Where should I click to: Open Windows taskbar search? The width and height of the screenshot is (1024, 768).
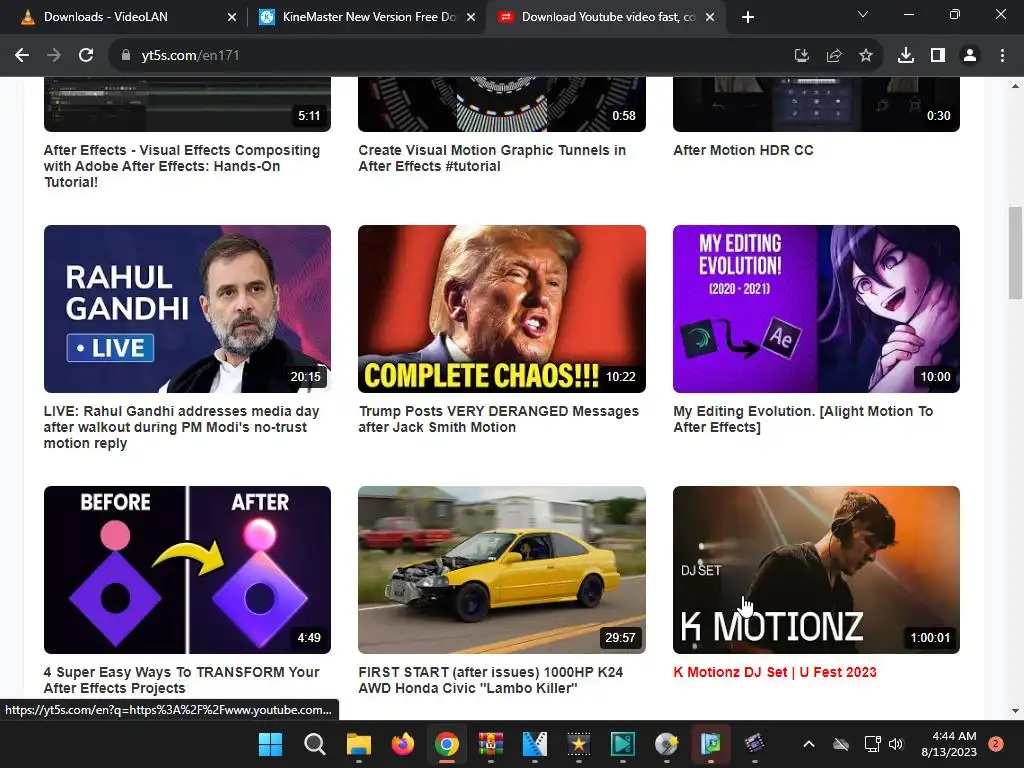(x=315, y=744)
